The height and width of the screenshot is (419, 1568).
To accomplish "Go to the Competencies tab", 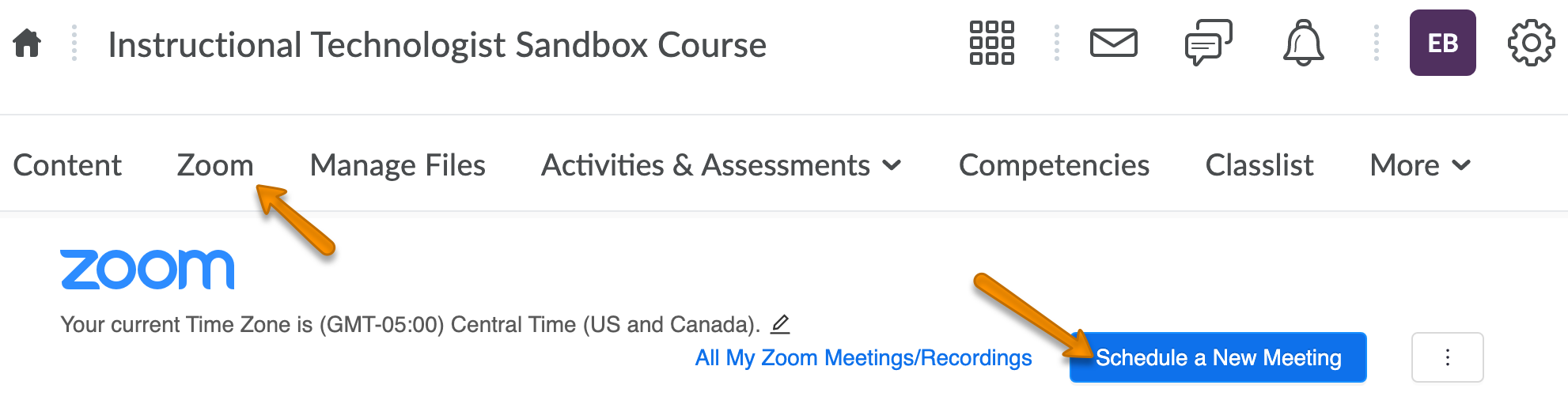I will [x=1054, y=165].
